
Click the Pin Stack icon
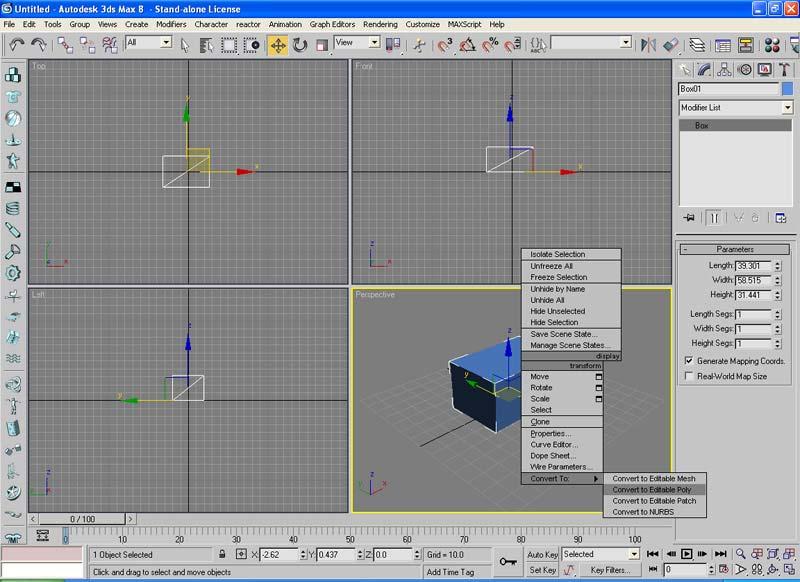click(x=689, y=218)
